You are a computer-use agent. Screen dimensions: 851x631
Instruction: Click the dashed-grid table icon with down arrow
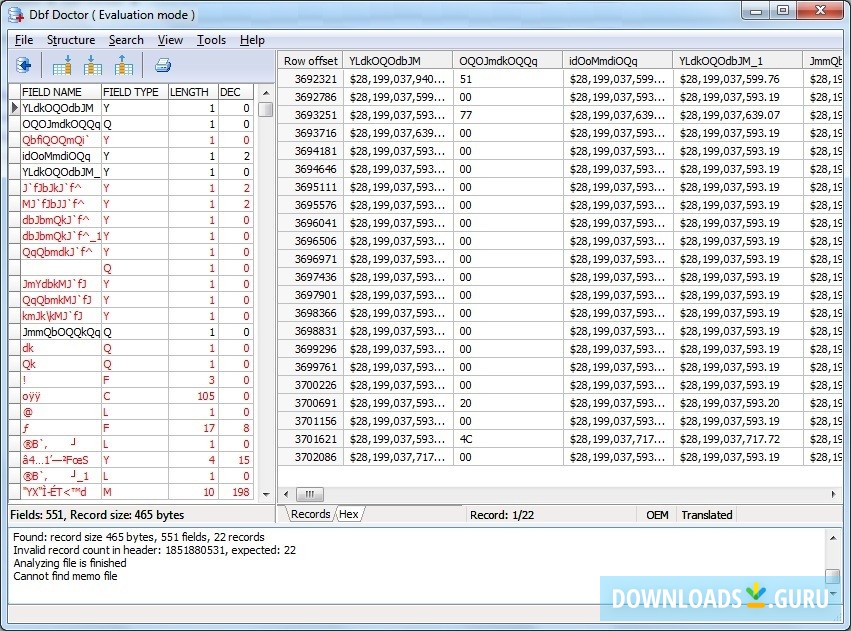[93, 66]
